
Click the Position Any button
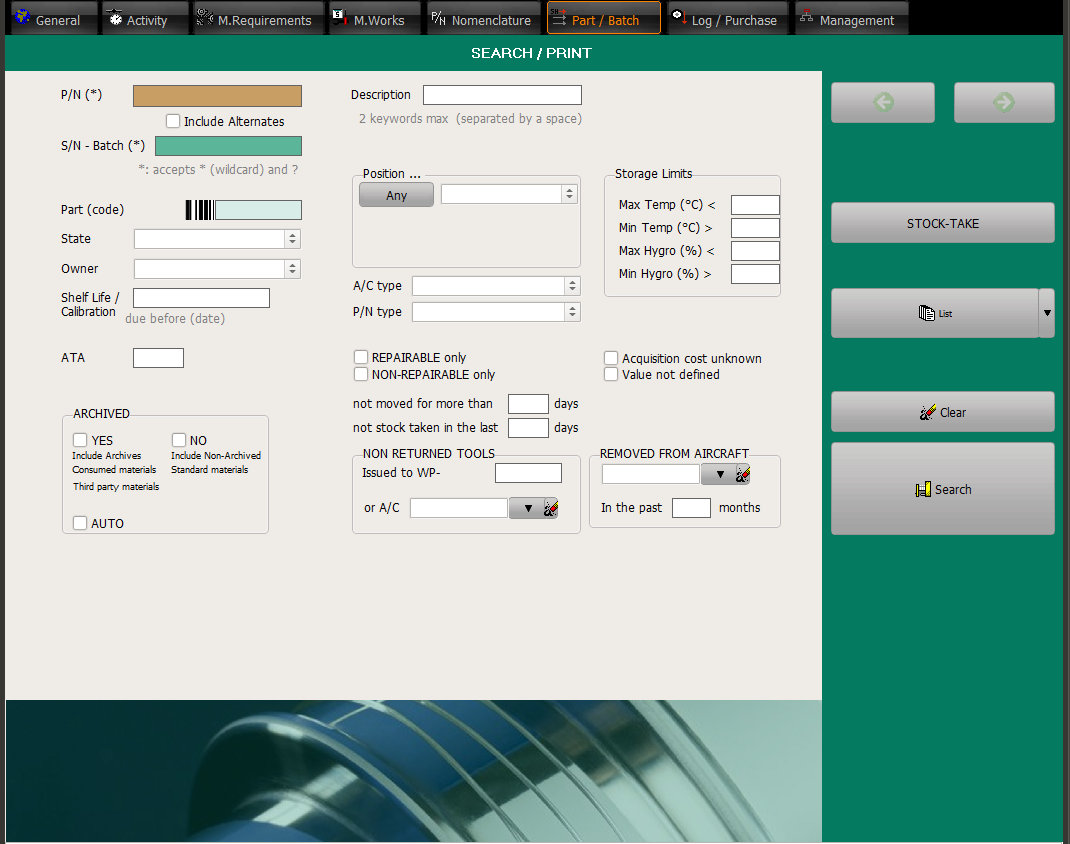pos(396,195)
